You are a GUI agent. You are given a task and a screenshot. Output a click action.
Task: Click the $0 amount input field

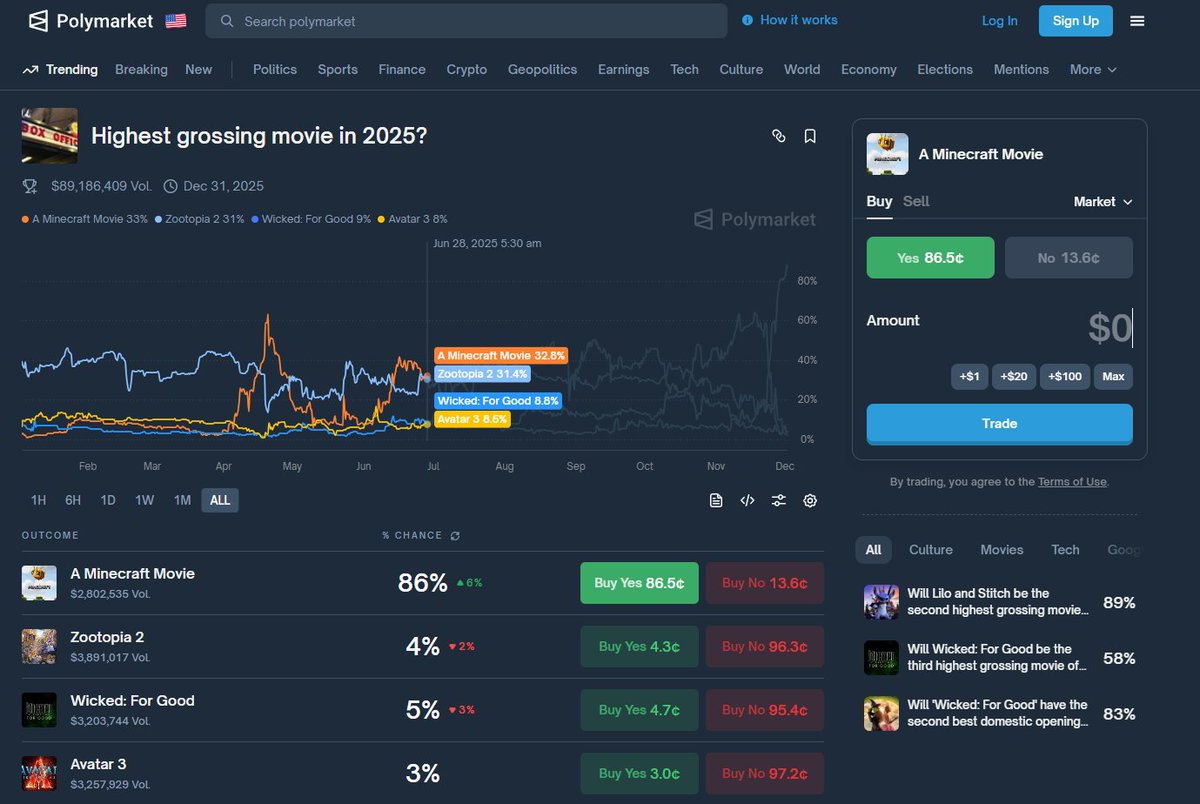1109,328
